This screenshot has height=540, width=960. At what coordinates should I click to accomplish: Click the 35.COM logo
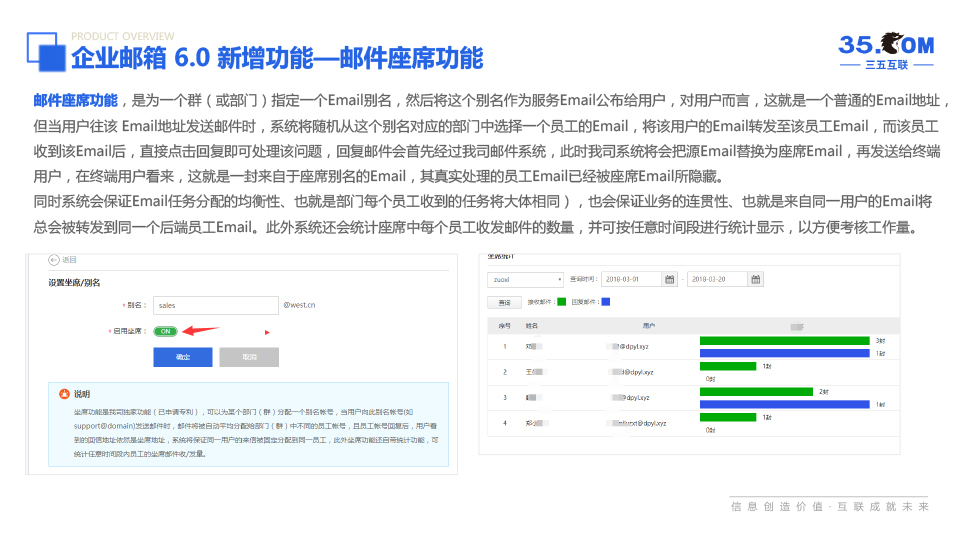885,50
